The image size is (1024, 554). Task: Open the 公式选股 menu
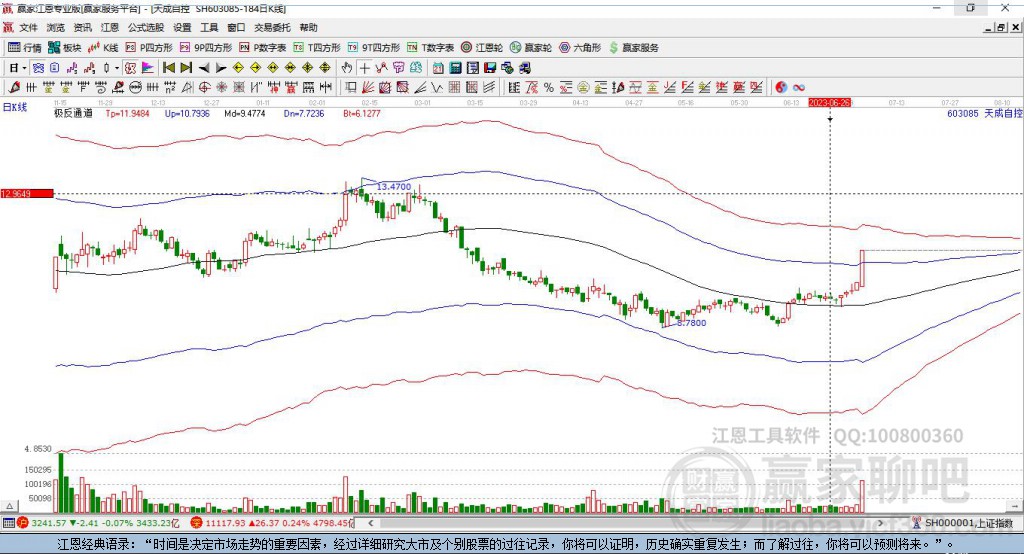146,27
